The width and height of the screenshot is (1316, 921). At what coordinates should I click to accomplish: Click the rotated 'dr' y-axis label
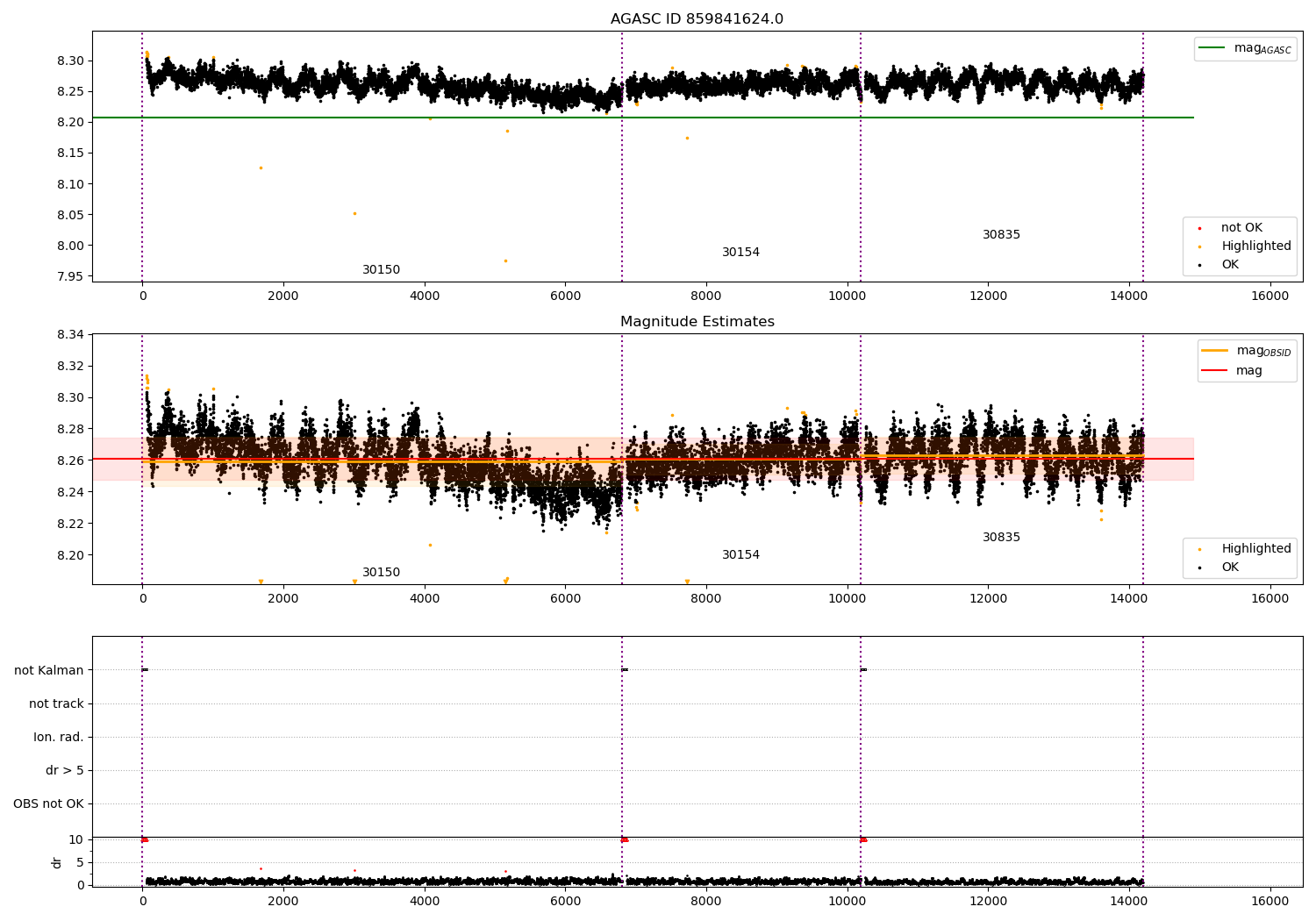click(57, 862)
